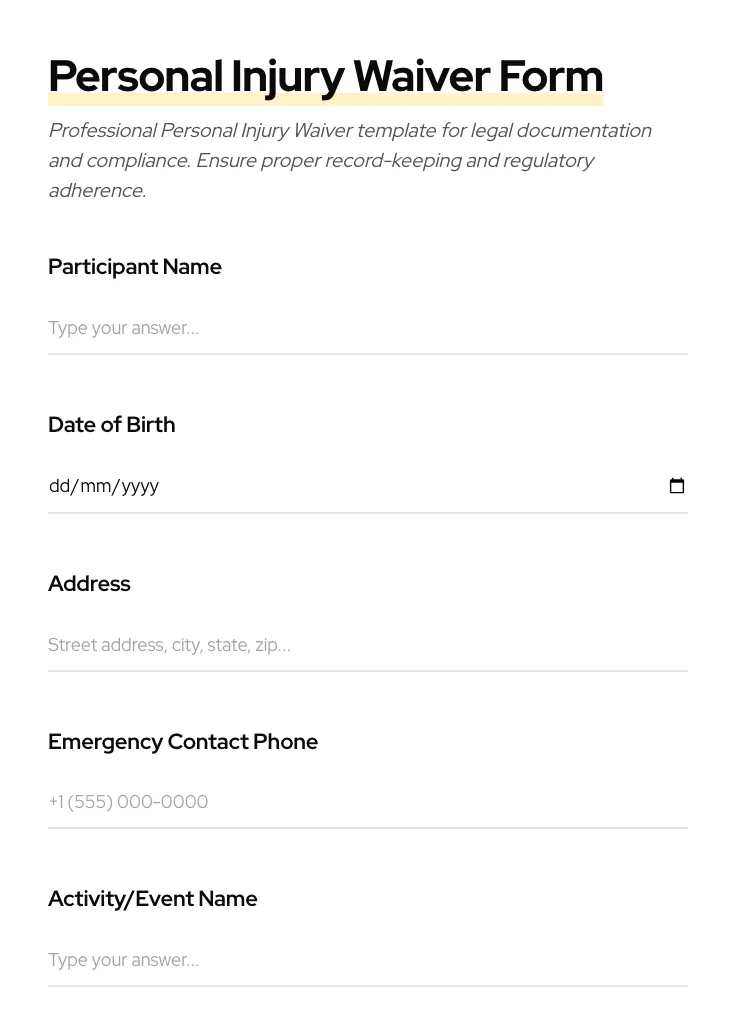Click the Address label
This screenshot has height=1024, width=736.
tap(89, 584)
